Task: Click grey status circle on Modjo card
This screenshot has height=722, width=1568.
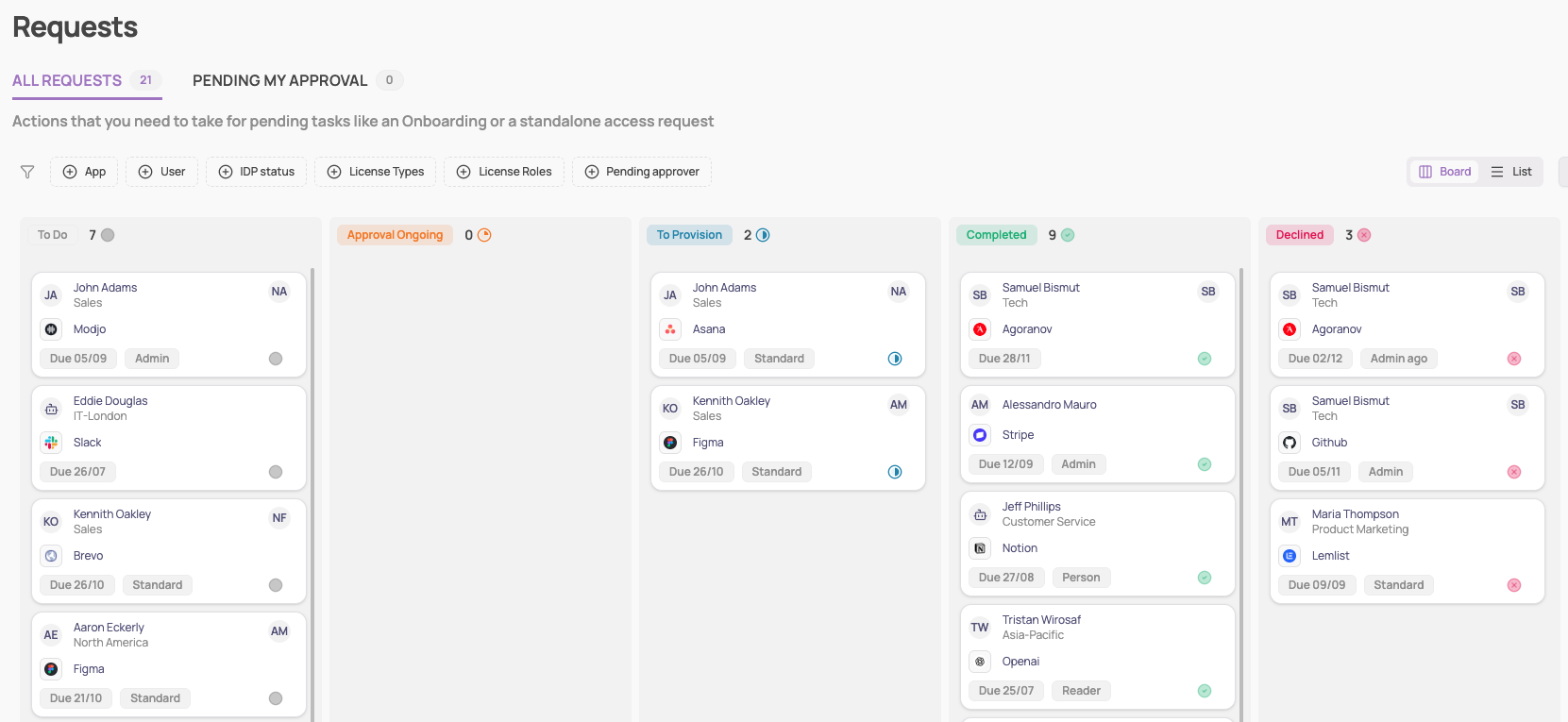Action: pos(276,359)
